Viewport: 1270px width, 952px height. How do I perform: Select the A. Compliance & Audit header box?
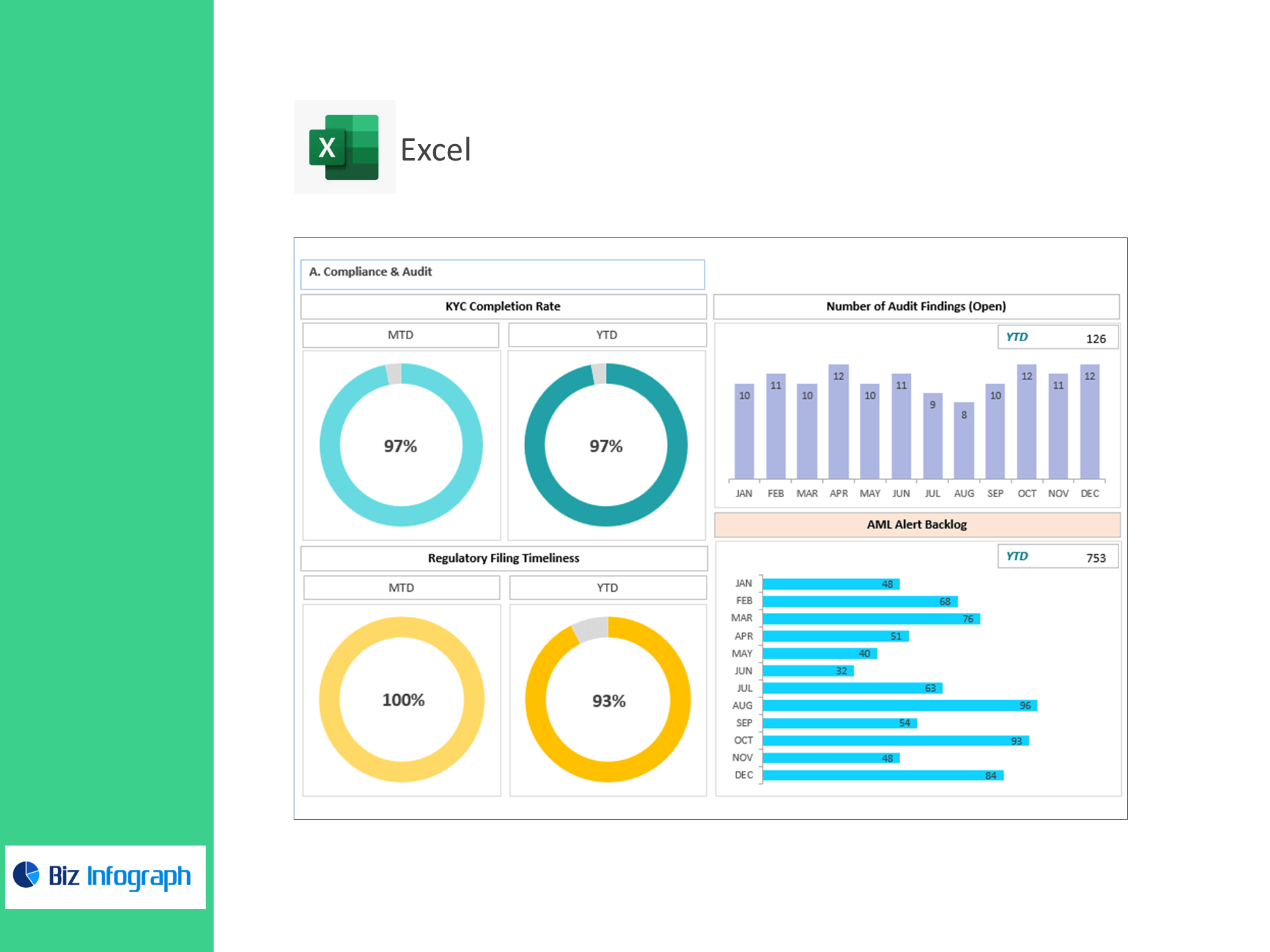(503, 274)
